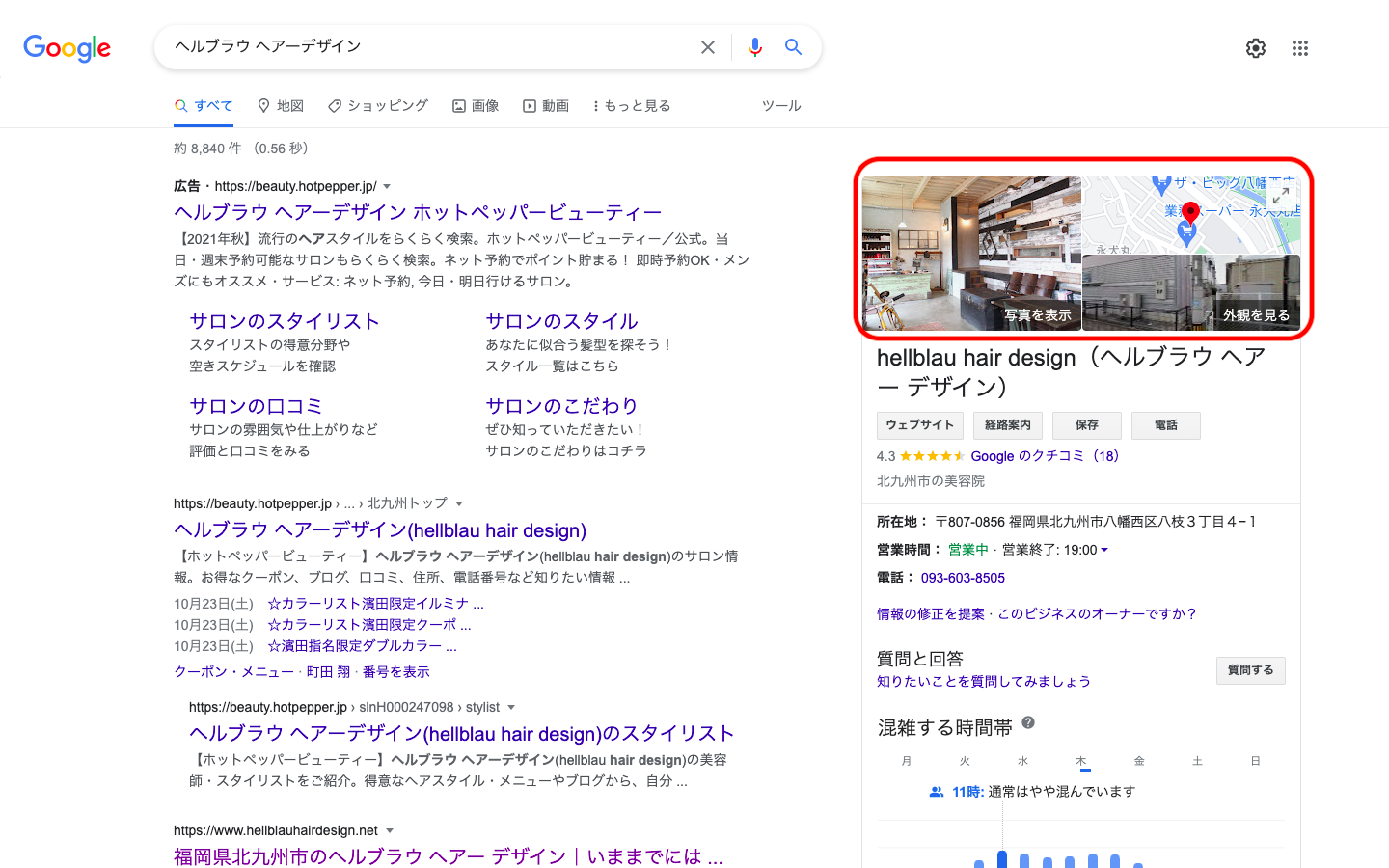Viewport: 1389px width, 868px height.
Task: Start voice search with microphone icon
Action: (755, 47)
